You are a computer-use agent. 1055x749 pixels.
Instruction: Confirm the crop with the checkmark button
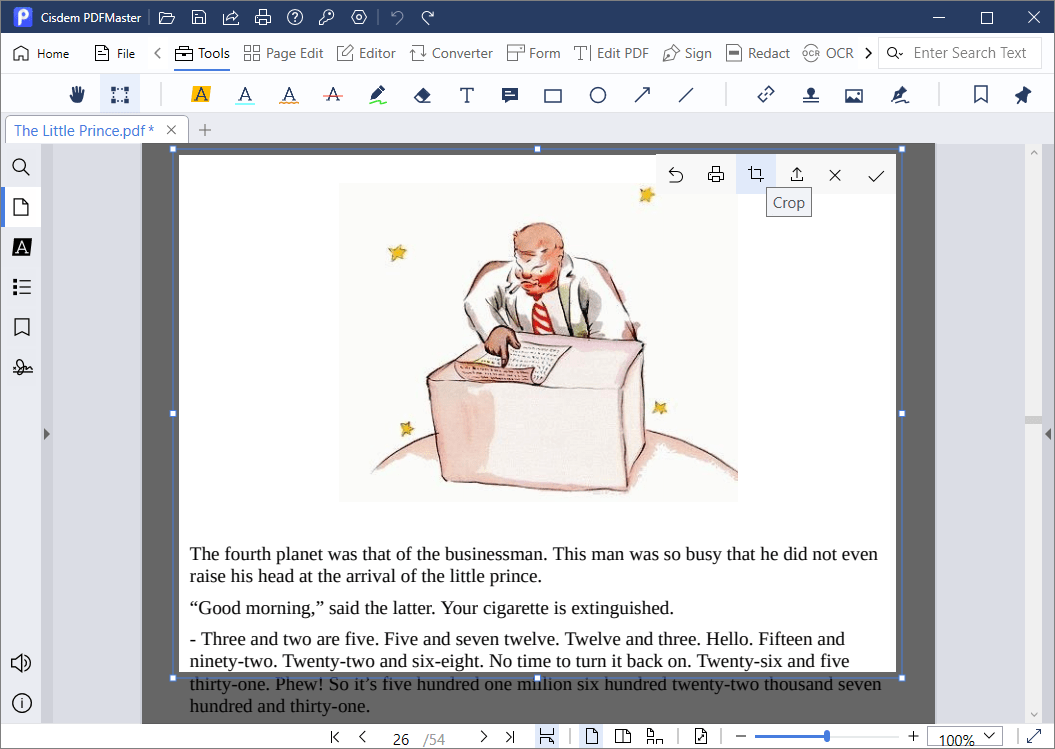(876, 174)
